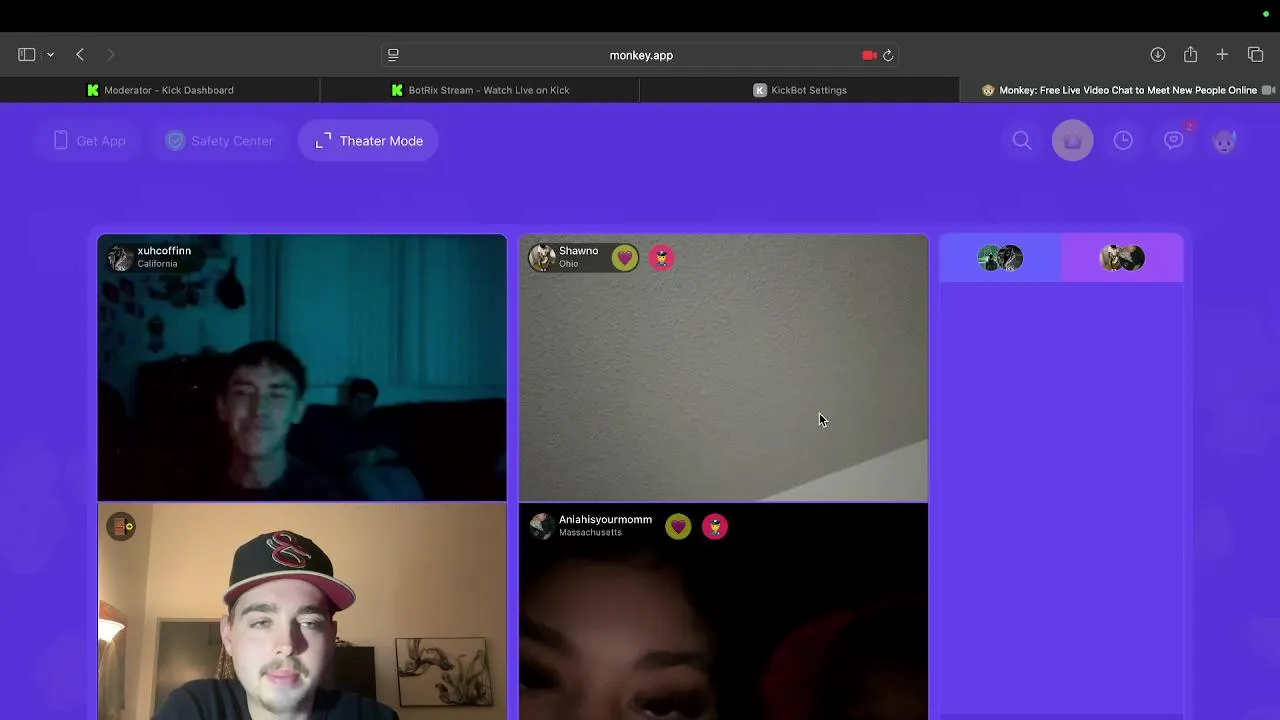Click the Safari share icon
Screen dimensions: 1280x720
(1190, 55)
